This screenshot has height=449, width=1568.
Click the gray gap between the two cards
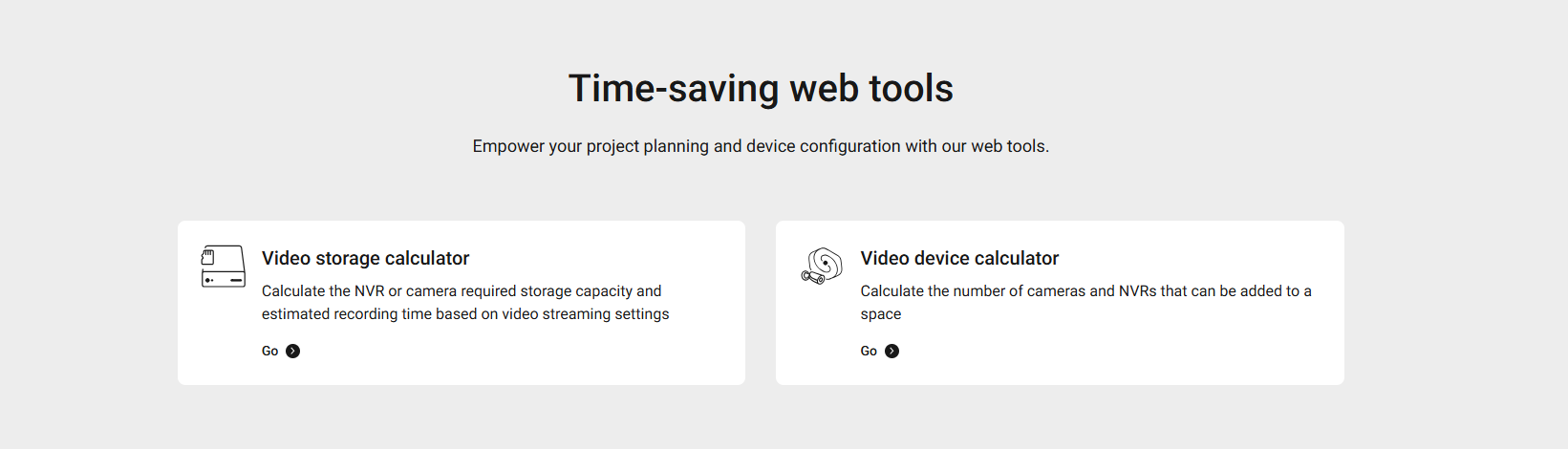pyautogui.click(x=761, y=303)
